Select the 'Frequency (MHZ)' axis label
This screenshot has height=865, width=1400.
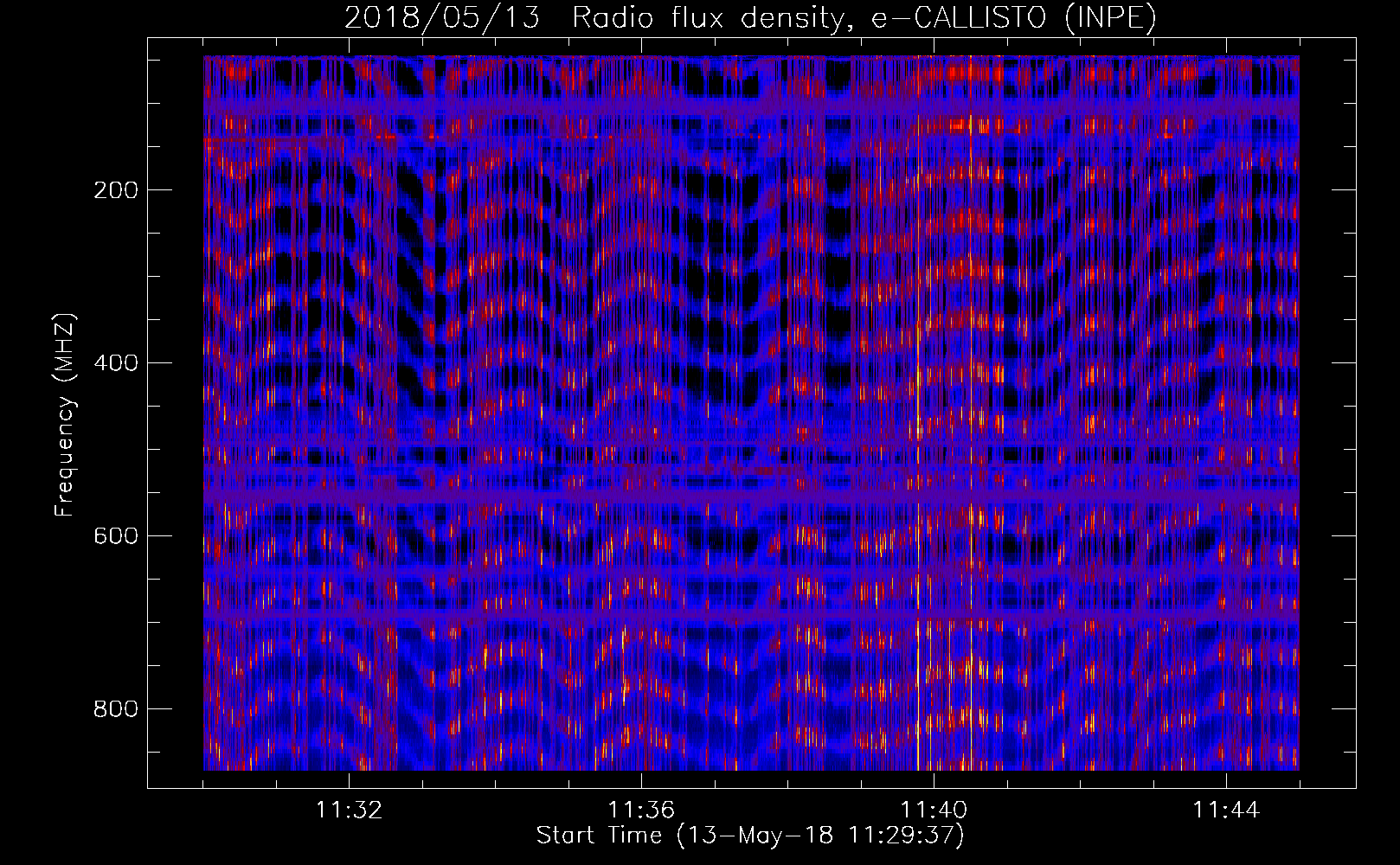(x=65, y=415)
